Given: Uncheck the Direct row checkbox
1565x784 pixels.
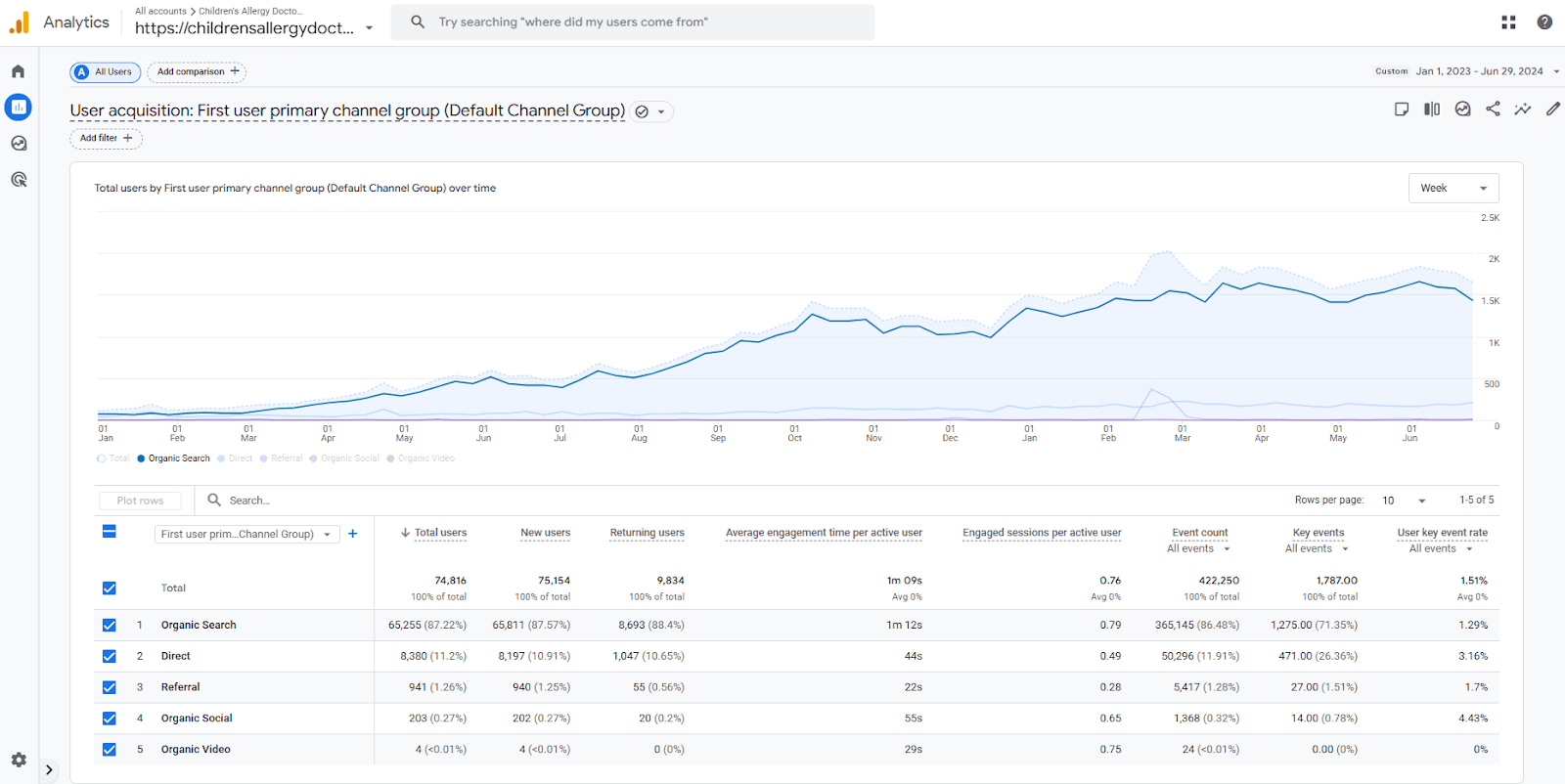Looking at the screenshot, I should tap(110, 657).
